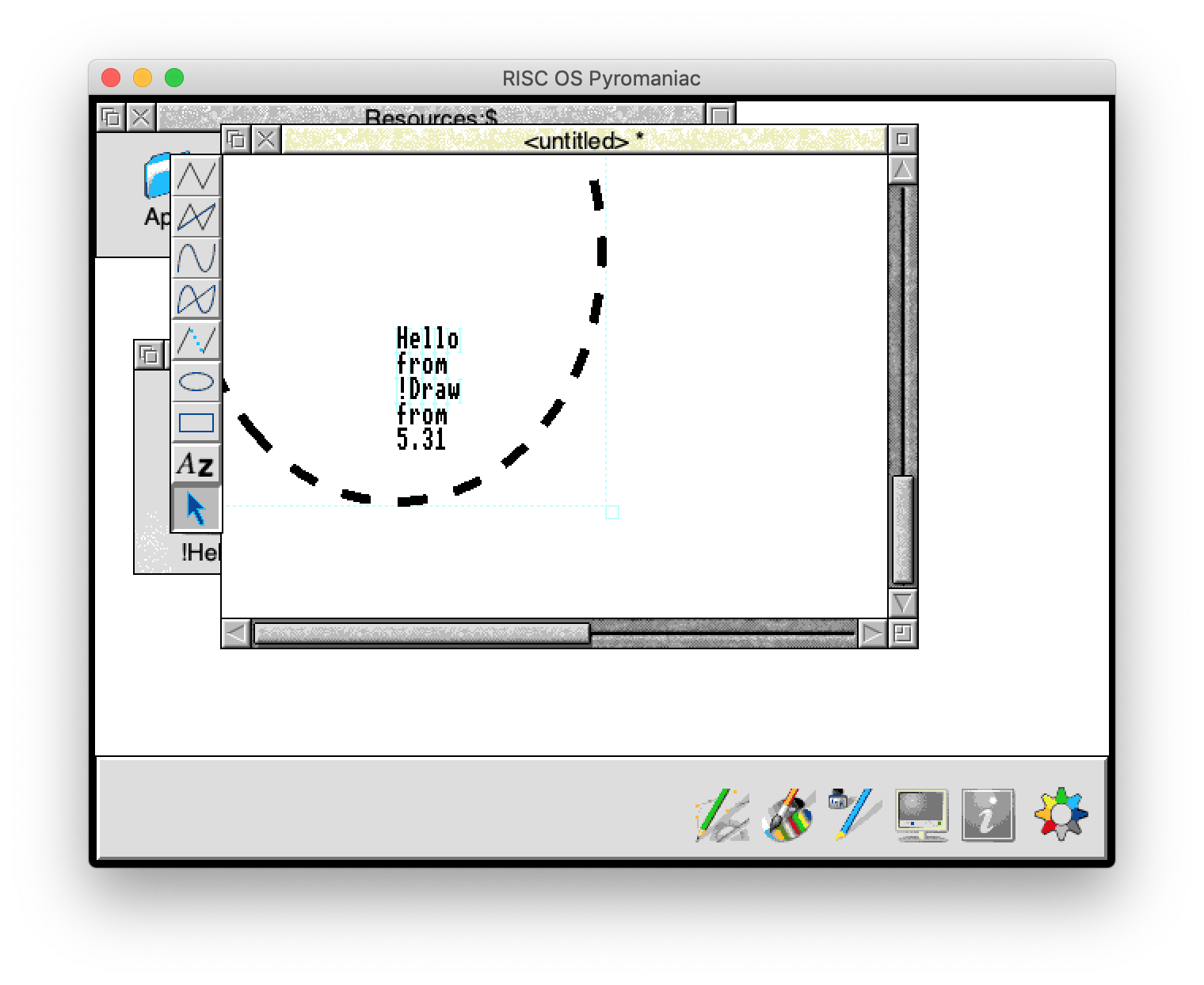Select the Rectangle tool
The height and width of the screenshot is (985, 1204).
(x=196, y=423)
